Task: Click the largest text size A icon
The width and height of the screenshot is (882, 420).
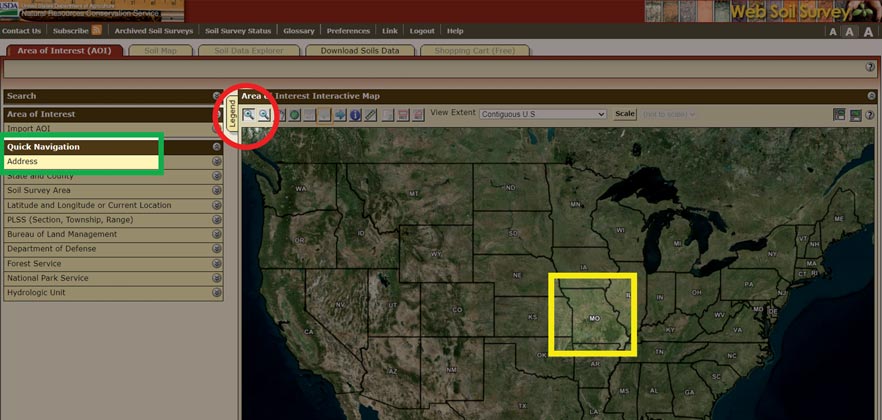Action: pos(868,32)
